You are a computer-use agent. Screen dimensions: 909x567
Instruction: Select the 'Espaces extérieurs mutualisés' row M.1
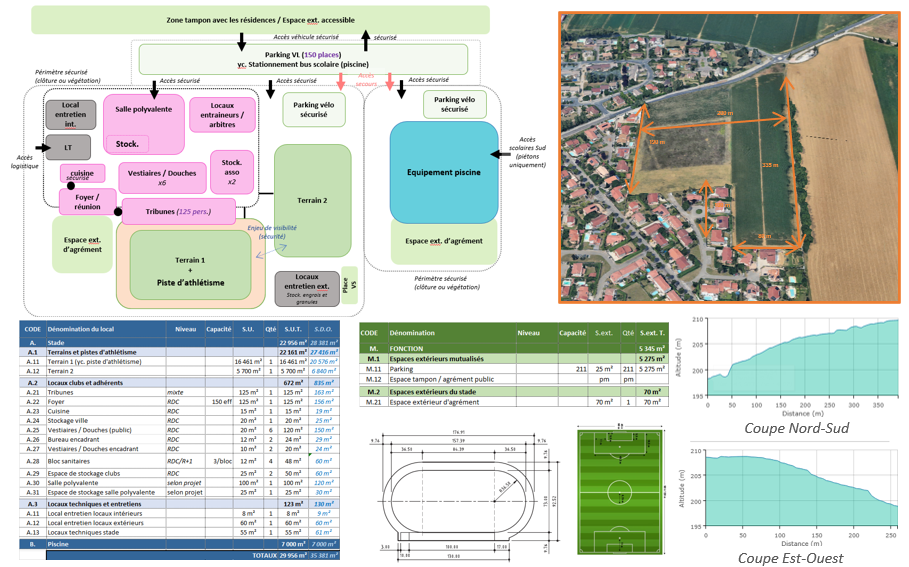514,359
